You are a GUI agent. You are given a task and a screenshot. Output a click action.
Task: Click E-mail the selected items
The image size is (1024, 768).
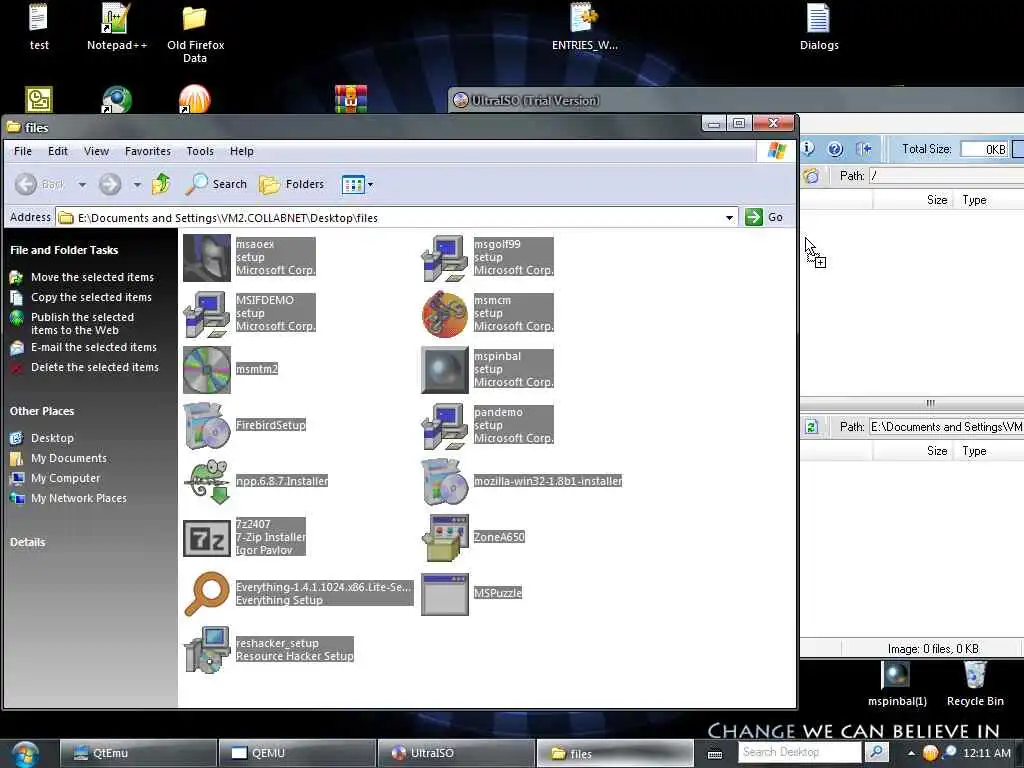point(94,347)
